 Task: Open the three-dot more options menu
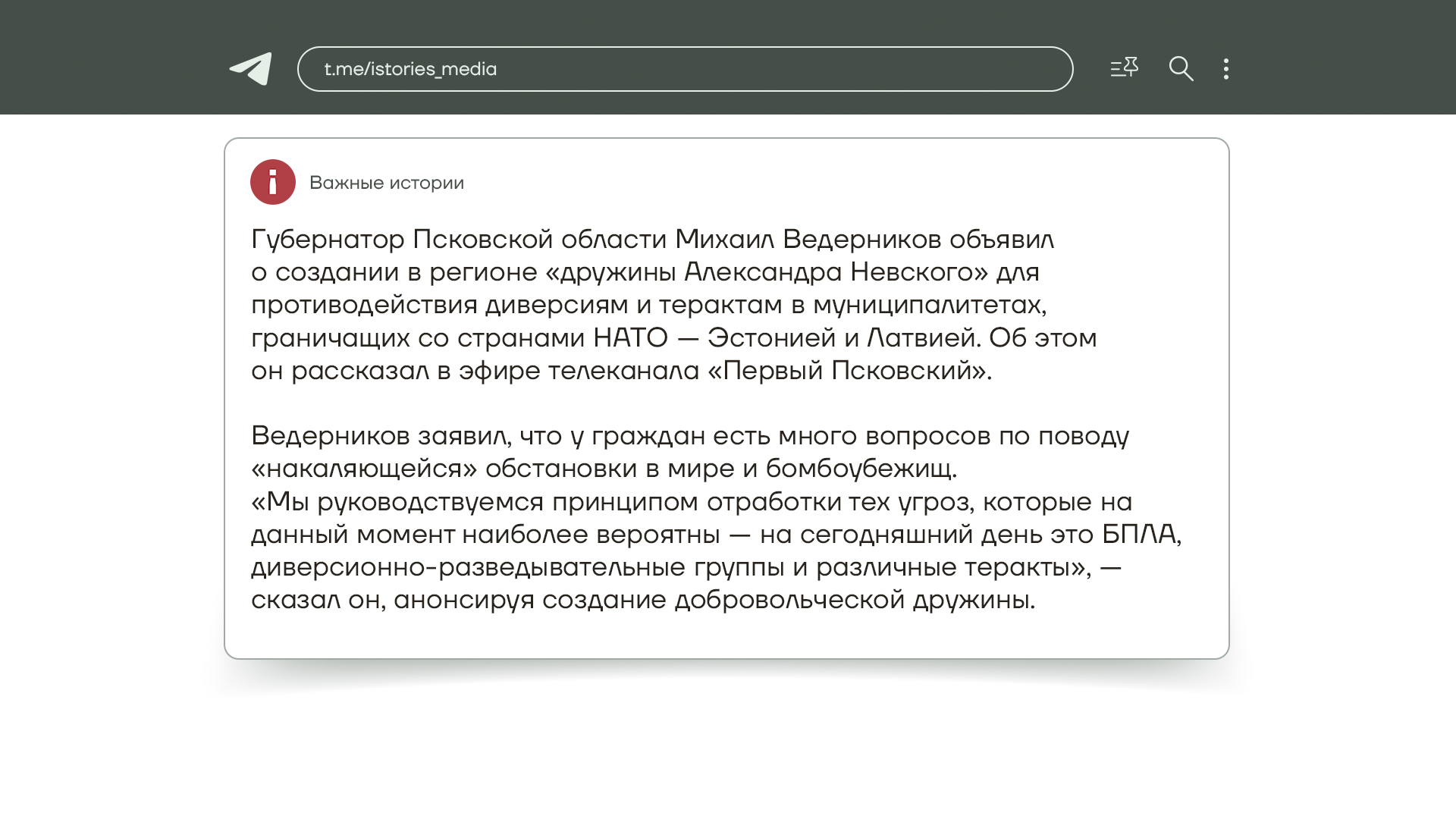coord(1226,69)
